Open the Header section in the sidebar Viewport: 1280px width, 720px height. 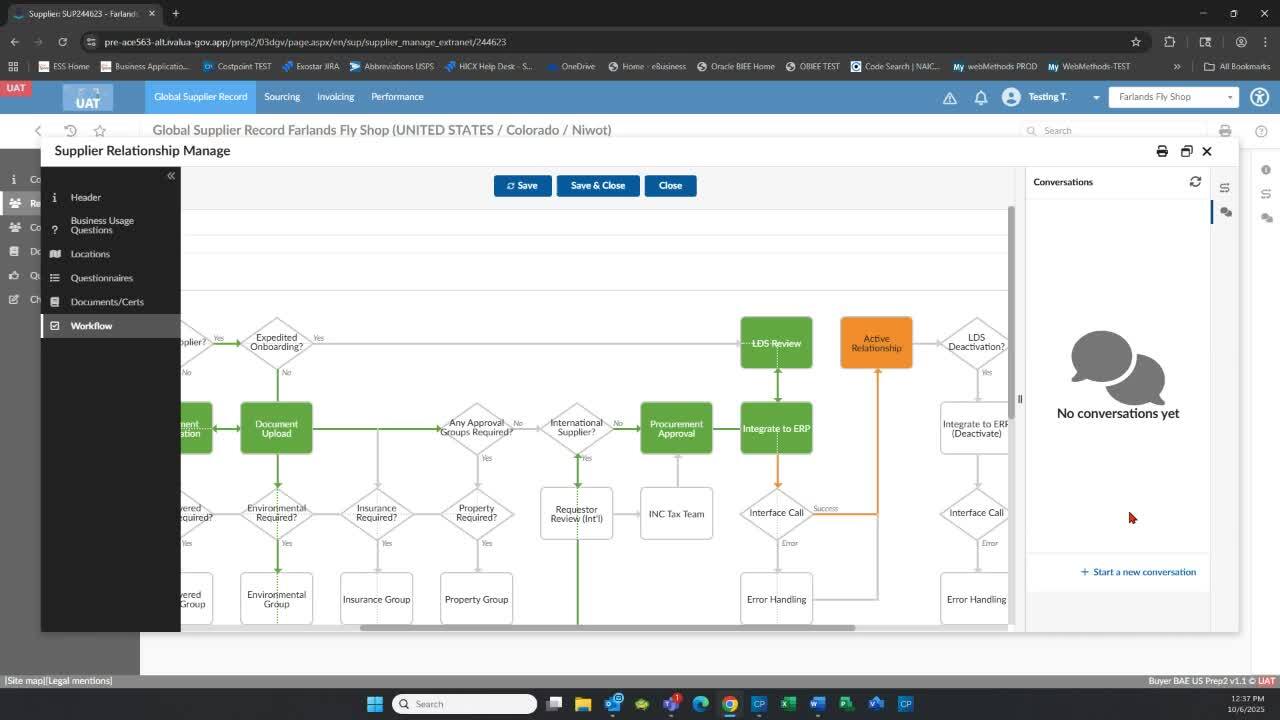(x=86, y=197)
